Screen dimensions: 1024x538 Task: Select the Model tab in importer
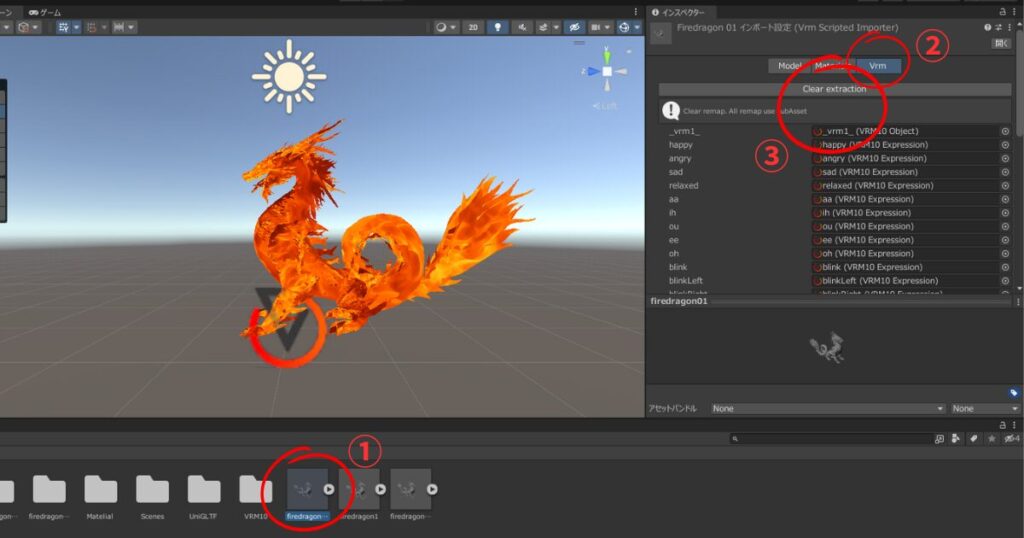[789, 66]
